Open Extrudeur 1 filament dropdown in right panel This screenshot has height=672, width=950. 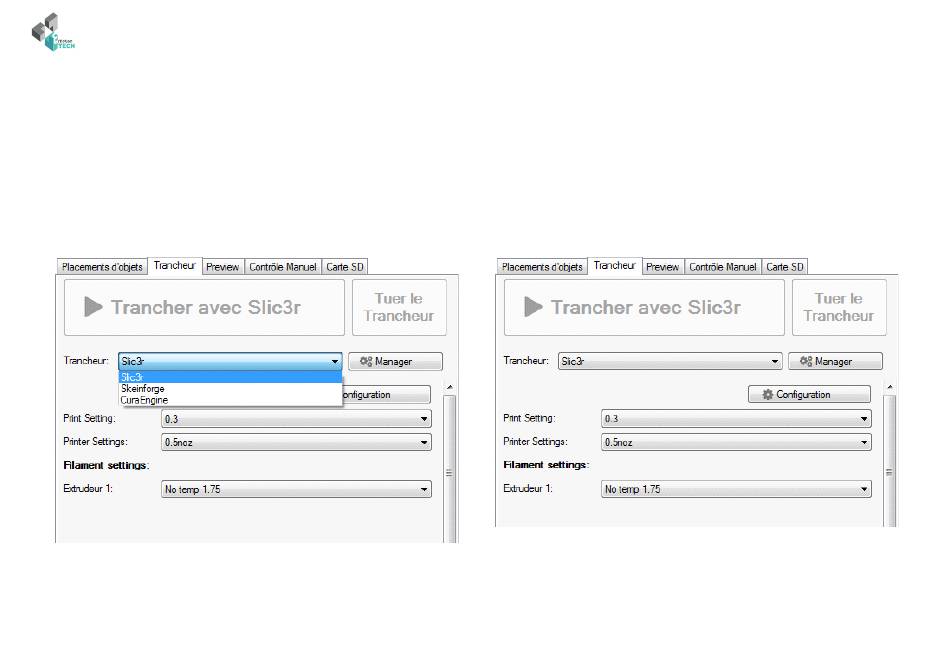736,489
